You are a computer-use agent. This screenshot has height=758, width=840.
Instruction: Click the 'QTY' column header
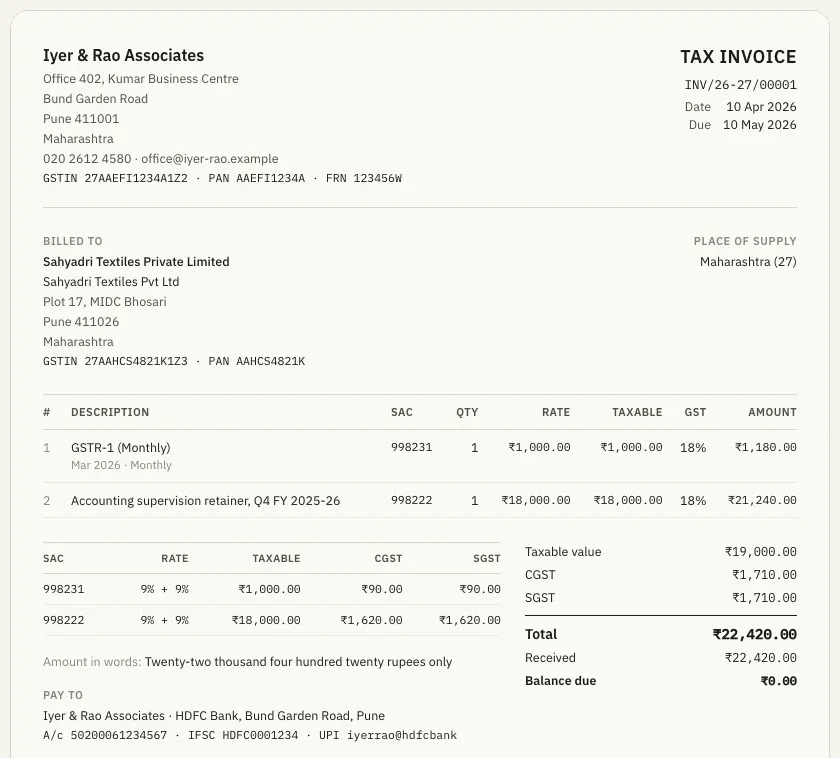467,412
